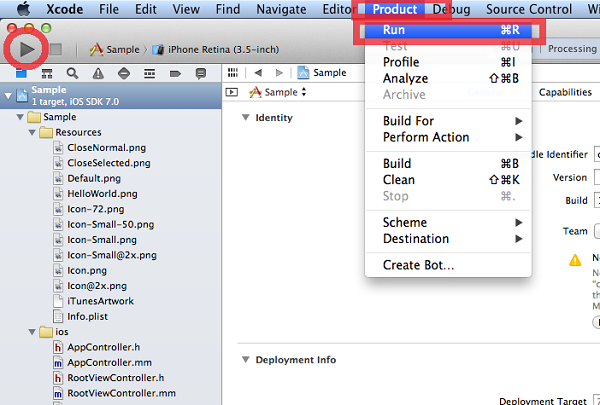The width and height of the screenshot is (600, 405).
Task: Expand the Scheme submenu
Action: coord(448,222)
